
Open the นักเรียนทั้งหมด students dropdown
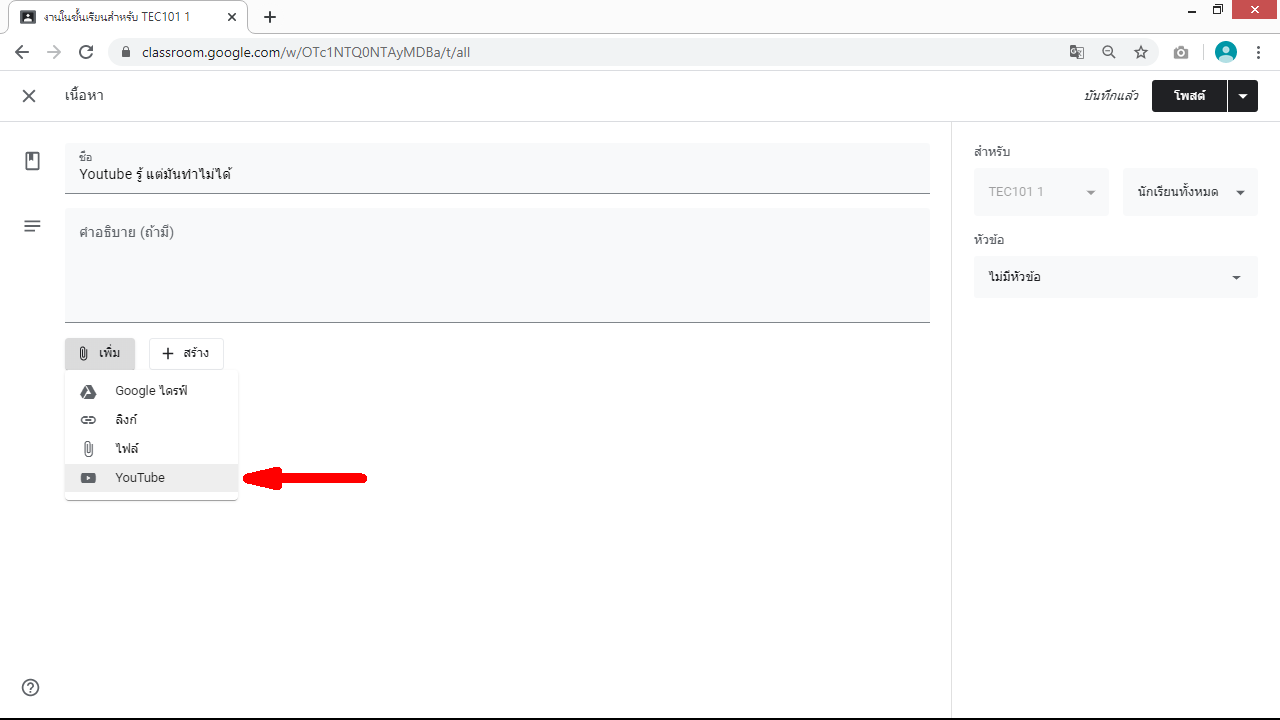[1190, 192]
